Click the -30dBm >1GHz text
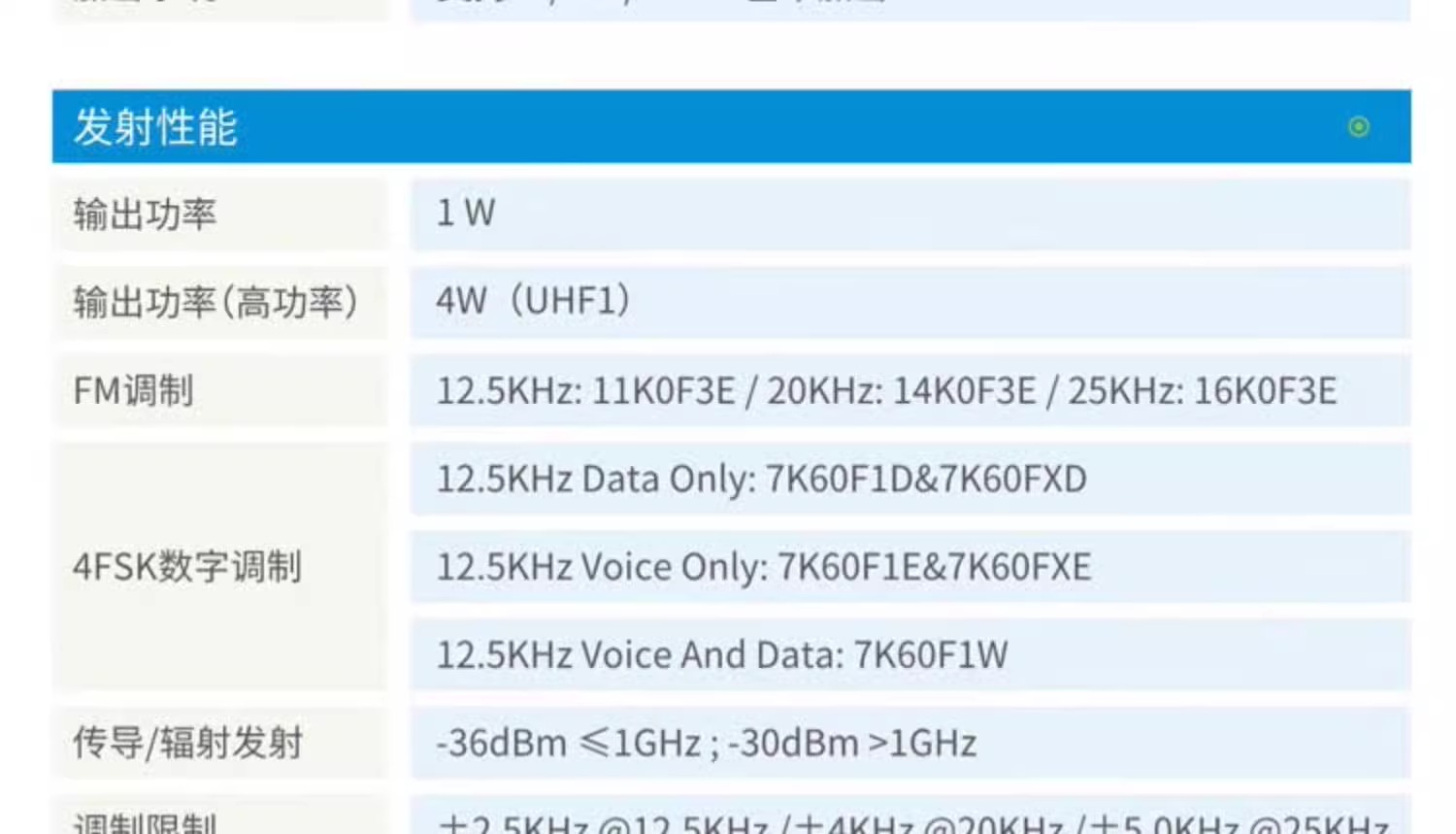The image size is (1456, 834). (x=852, y=744)
